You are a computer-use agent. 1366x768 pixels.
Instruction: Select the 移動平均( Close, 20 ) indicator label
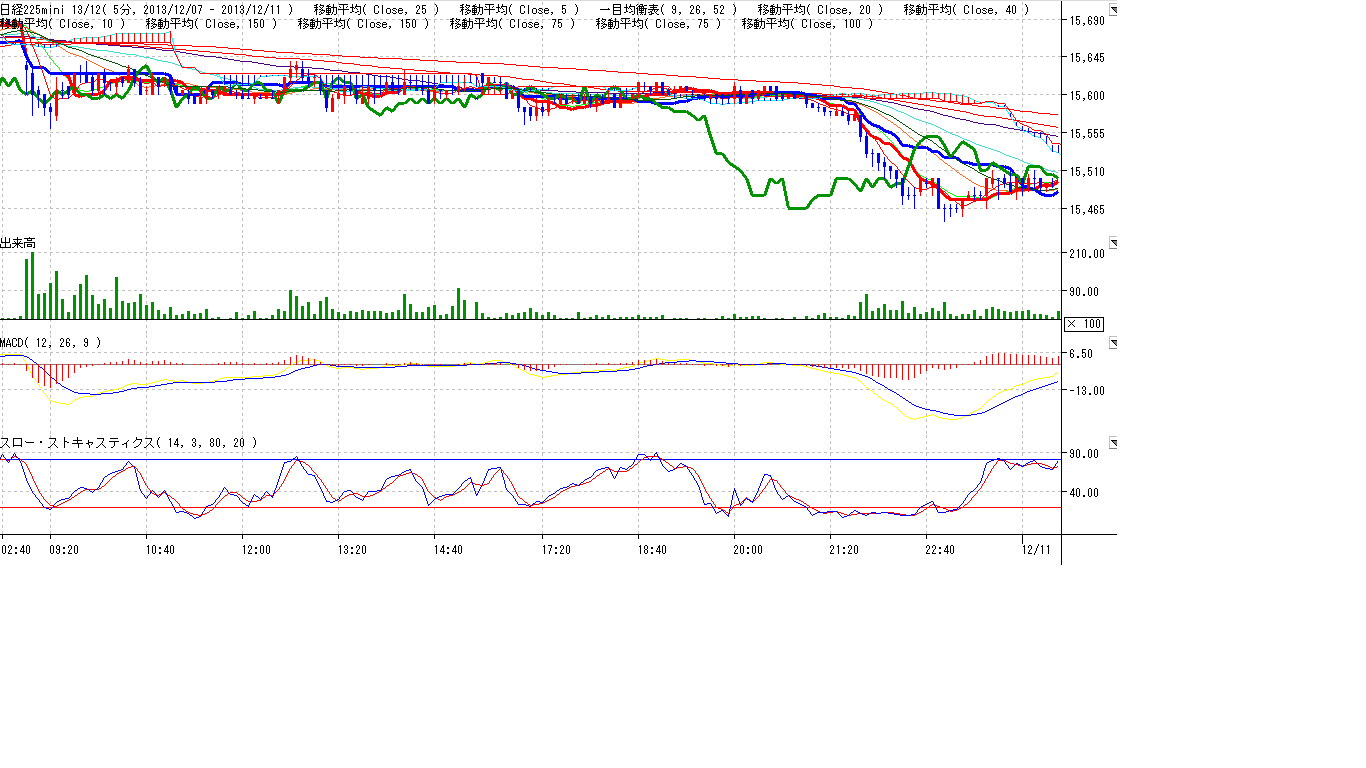click(x=819, y=10)
